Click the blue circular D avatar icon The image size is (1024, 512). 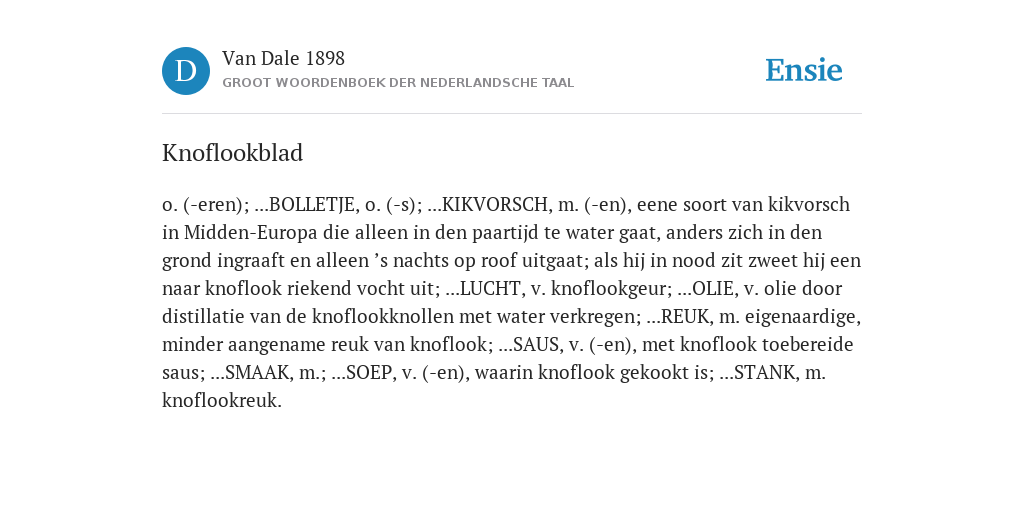pos(186,71)
